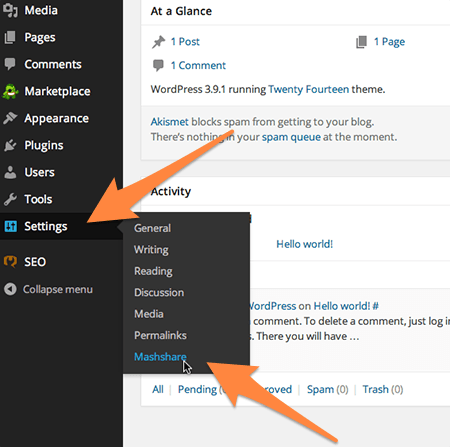Open the 1 Post link
This screenshot has height=447, width=450.
coord(185,42)
